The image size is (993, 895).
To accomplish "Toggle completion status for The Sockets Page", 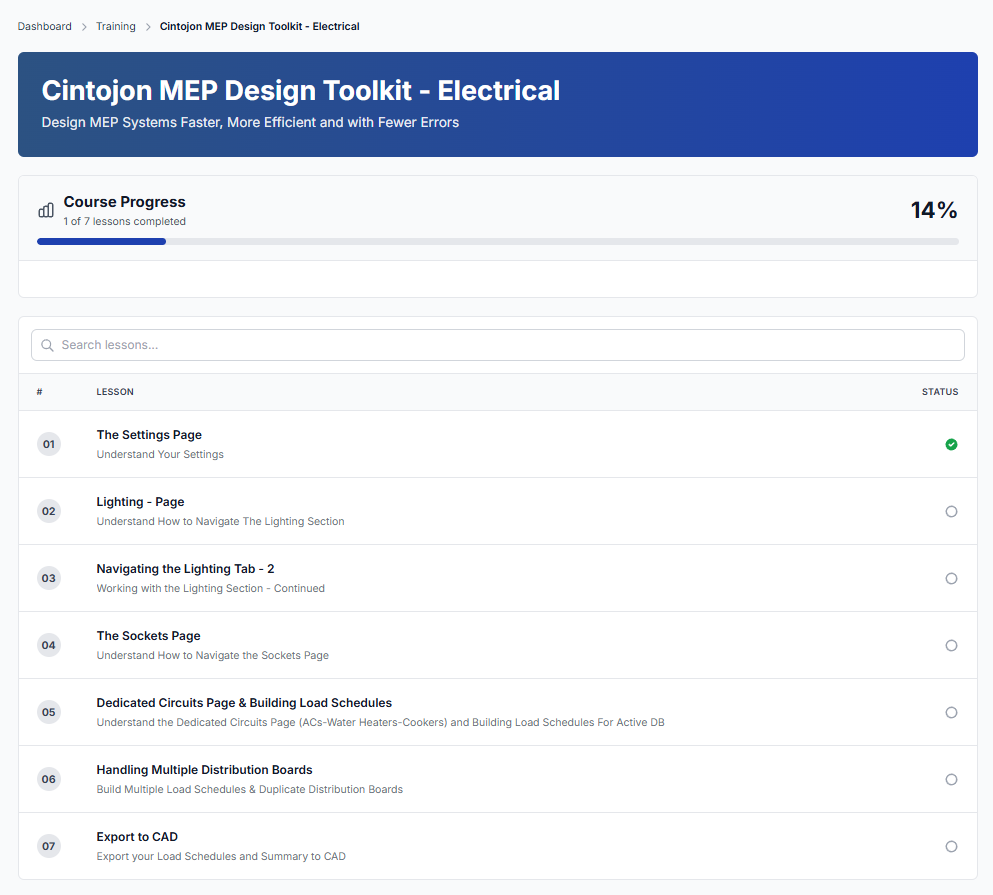I will coord(951,645).
